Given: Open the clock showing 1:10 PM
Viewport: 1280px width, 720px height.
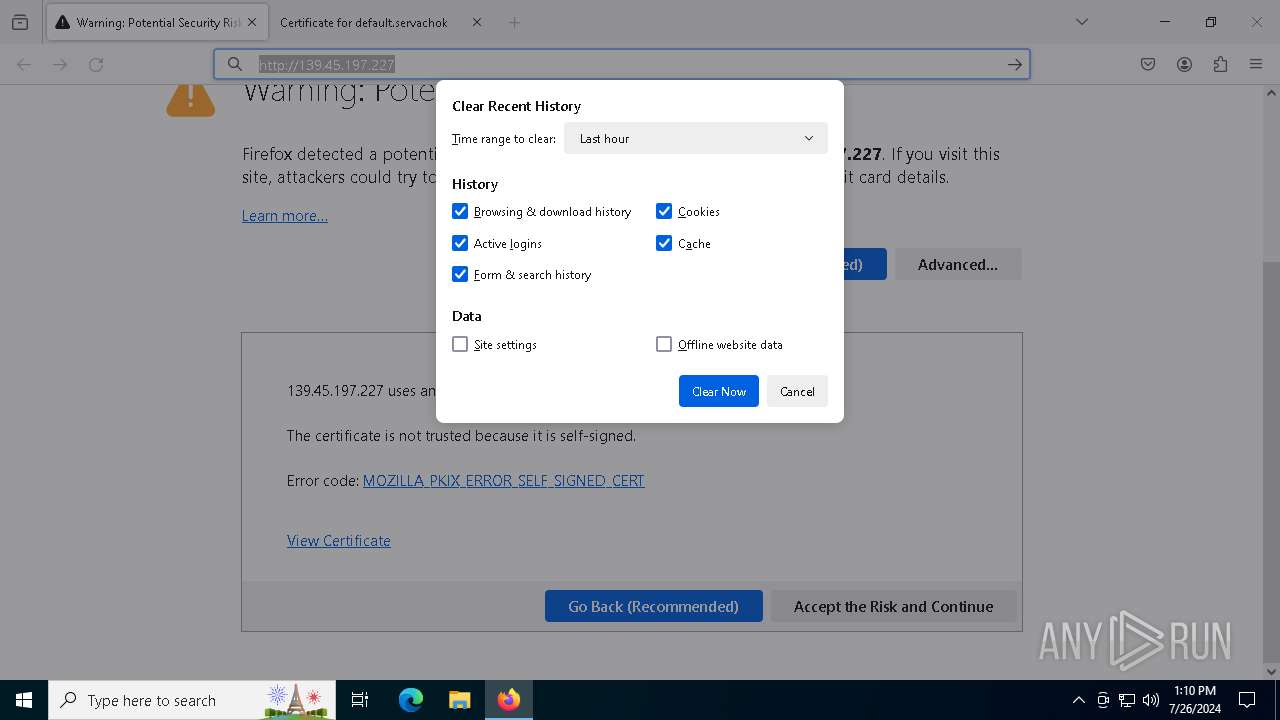Looking at the screenshot, I should click(x=1194, y=700).
